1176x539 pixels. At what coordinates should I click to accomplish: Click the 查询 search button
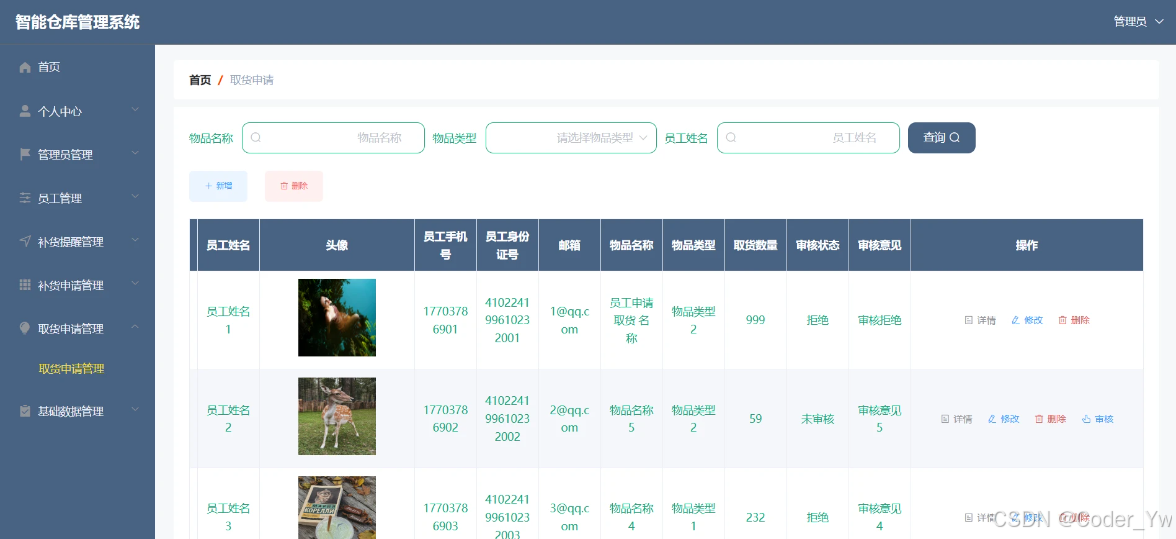coord(941,138)
